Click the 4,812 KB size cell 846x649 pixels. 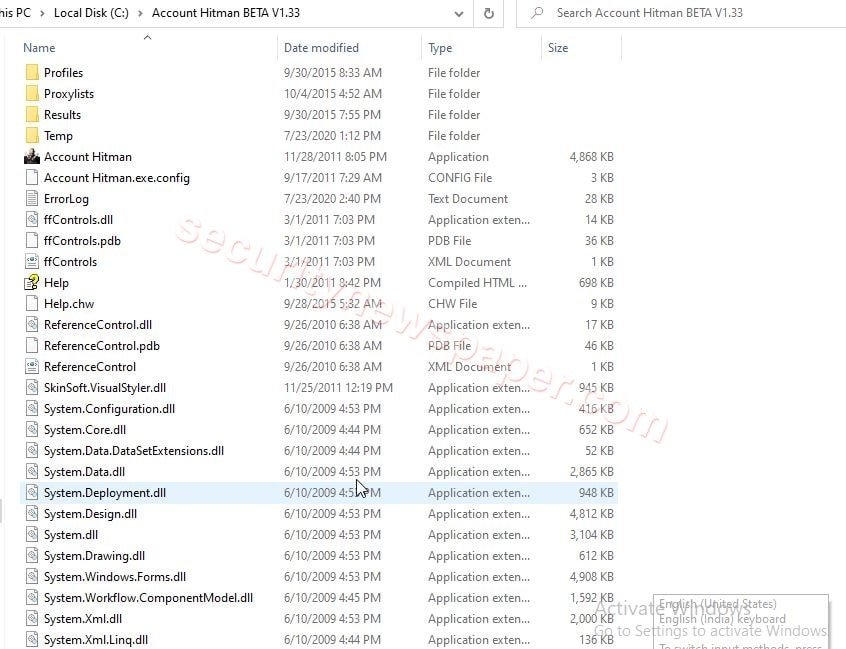(x=591, y=514)
